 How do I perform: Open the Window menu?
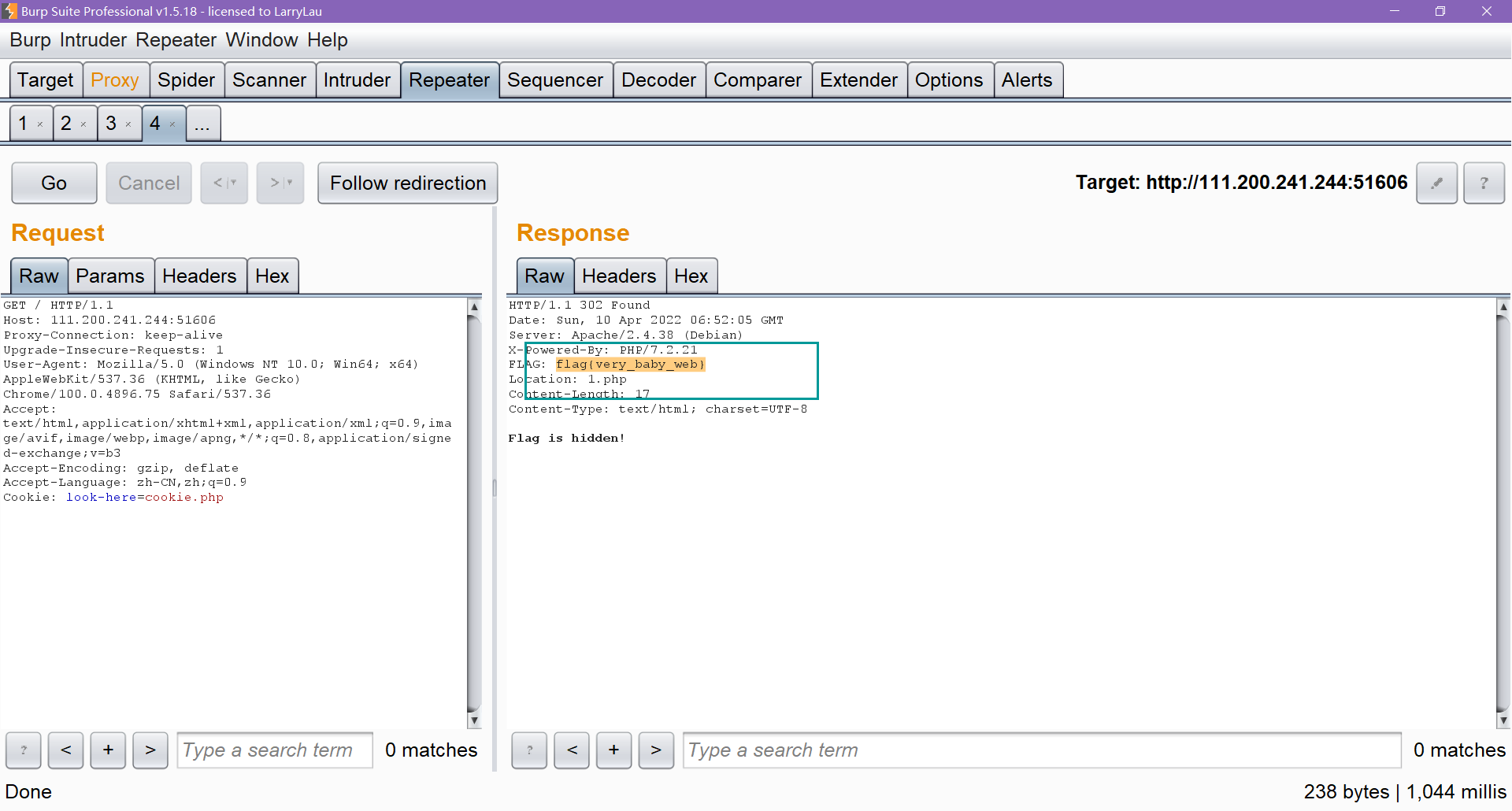261,40
